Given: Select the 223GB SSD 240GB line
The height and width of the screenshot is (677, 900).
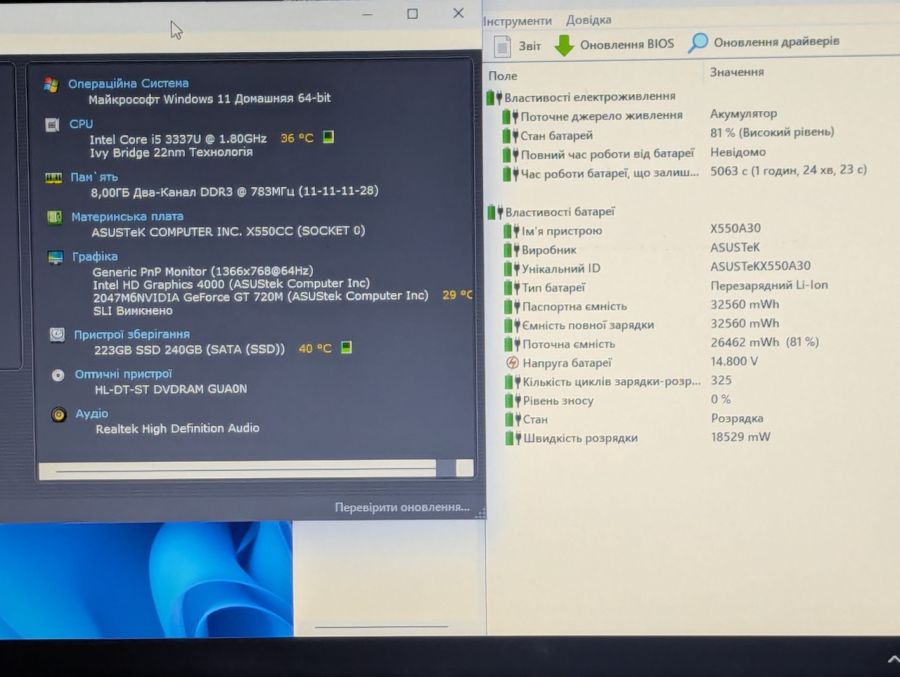Looking at the screenshot, I should click(189, 349).
